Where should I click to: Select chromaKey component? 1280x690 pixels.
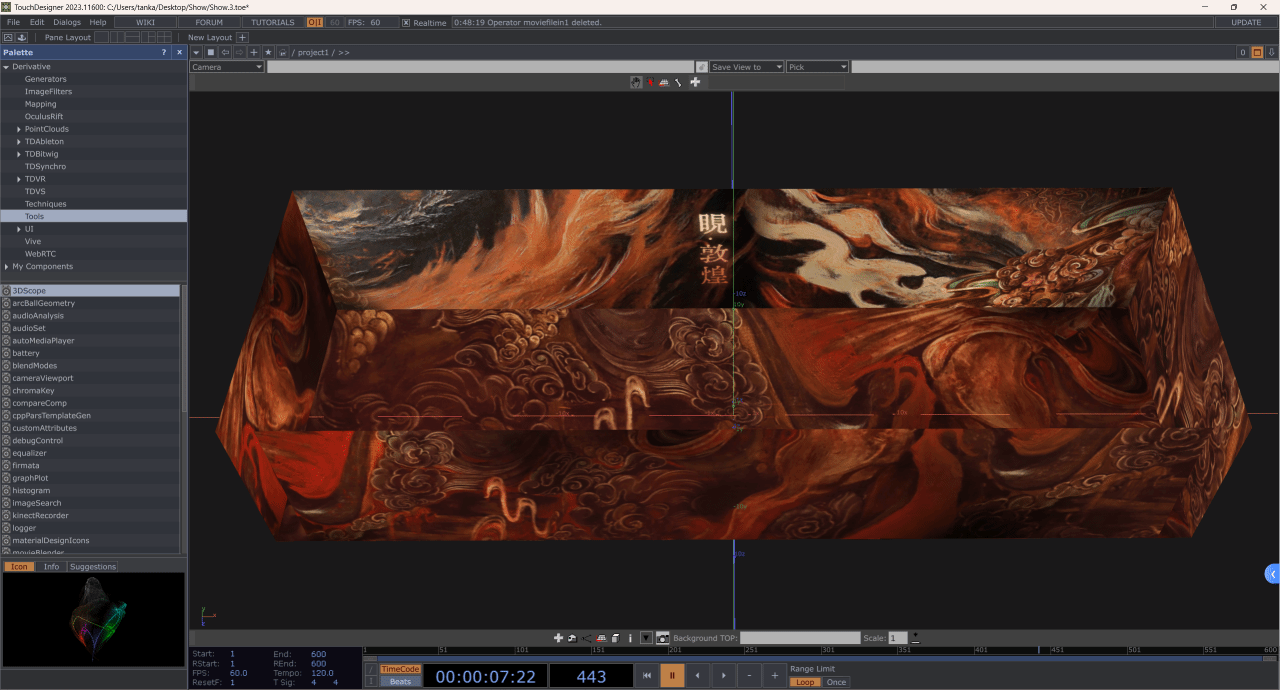91,391
